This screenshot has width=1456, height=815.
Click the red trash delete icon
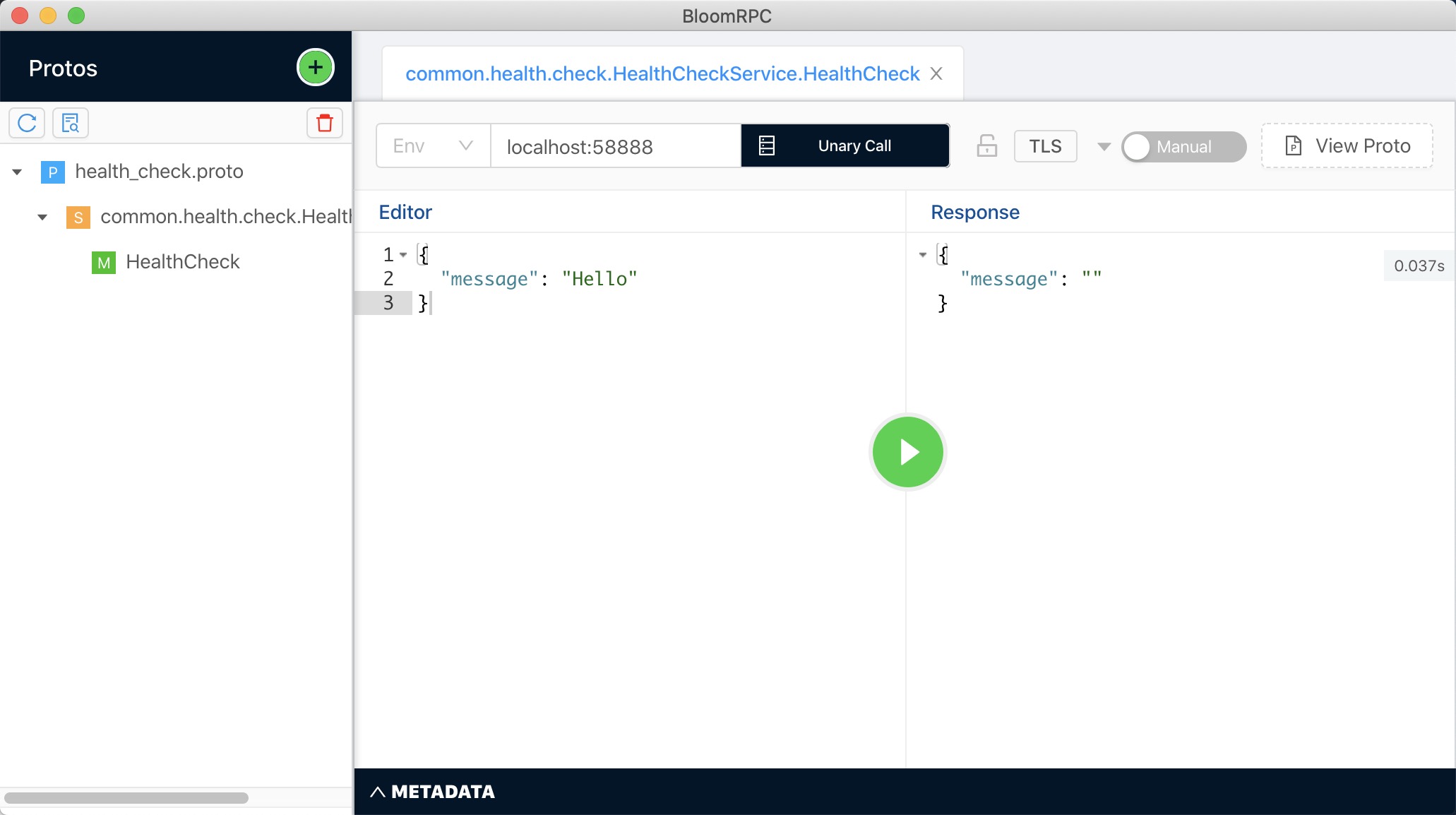point(324,123)
